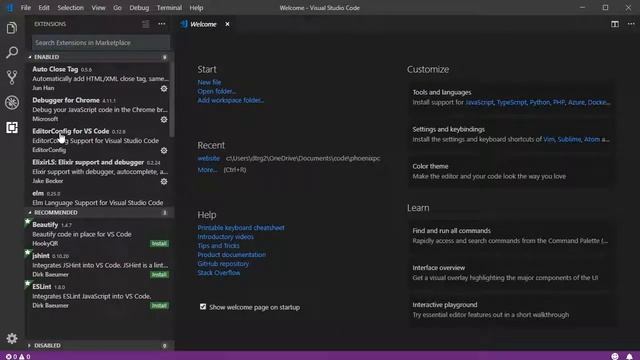Screen dimensions: 640x360
Task: Open notifications bell in status bar
Action: (x=629, y=356)
